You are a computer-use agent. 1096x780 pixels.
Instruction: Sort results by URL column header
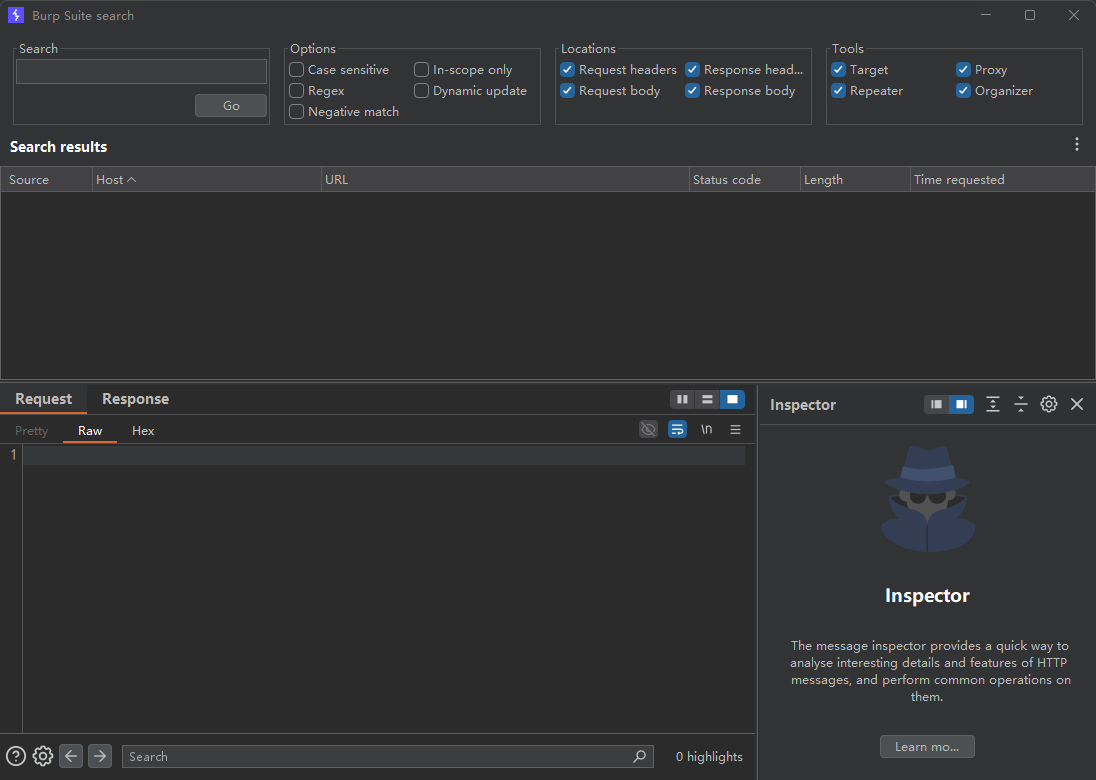tap(505, 180)
